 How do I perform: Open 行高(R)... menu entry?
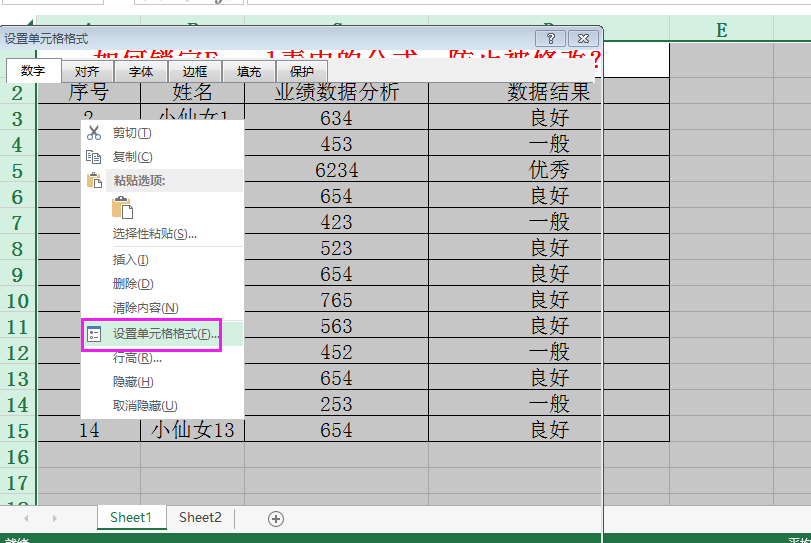coord(162,358)
